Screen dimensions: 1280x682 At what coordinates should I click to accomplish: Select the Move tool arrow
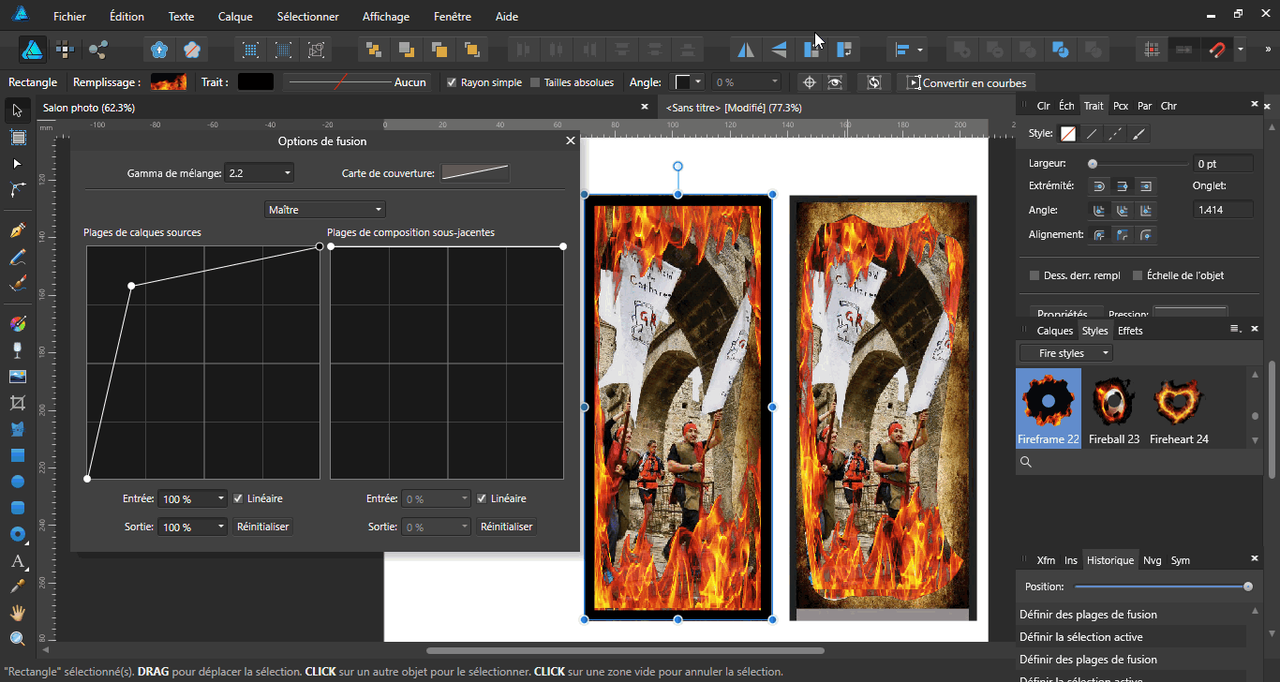[x=17, y=110]
